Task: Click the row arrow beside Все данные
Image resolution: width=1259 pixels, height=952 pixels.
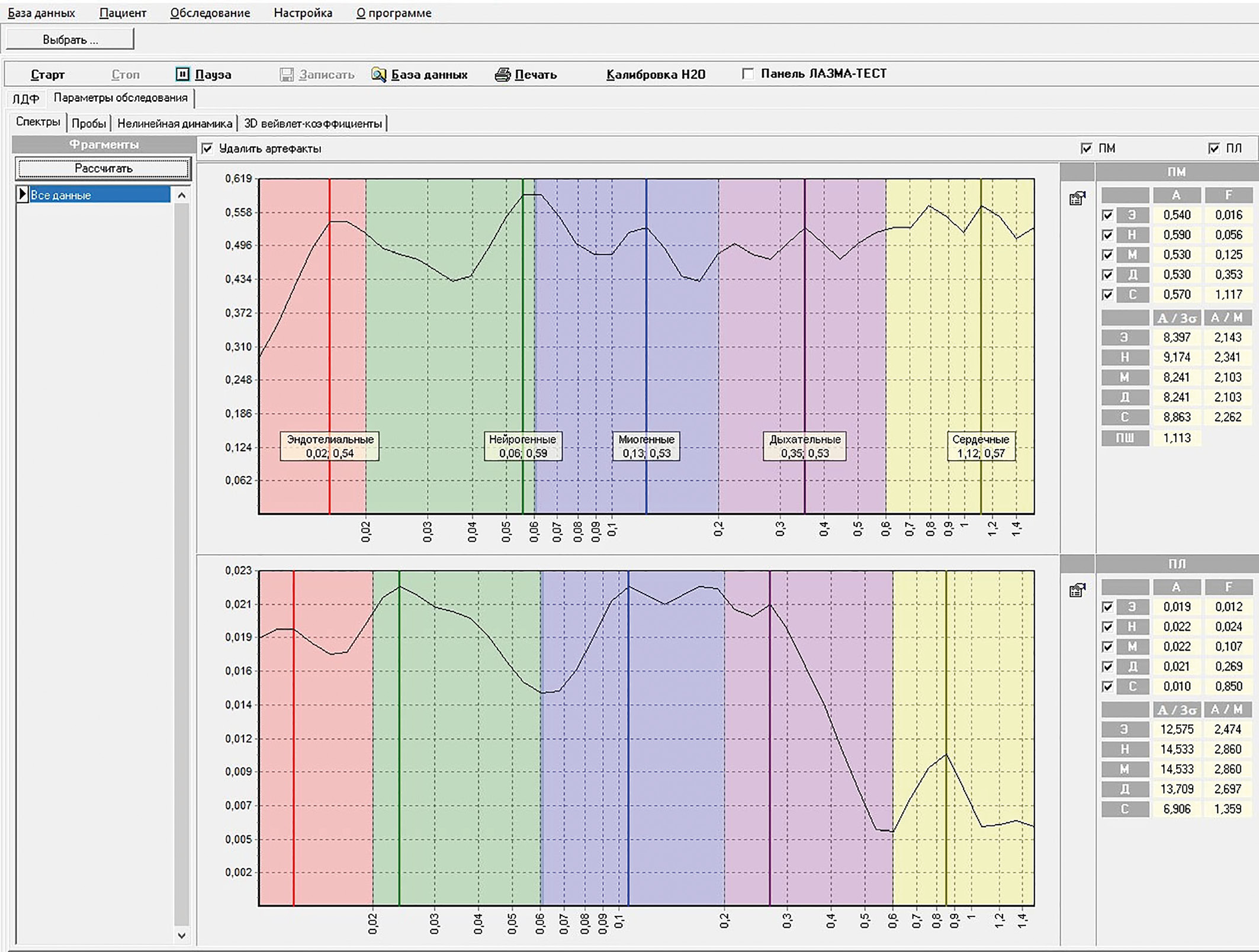Action: click(x=23, y=194)
